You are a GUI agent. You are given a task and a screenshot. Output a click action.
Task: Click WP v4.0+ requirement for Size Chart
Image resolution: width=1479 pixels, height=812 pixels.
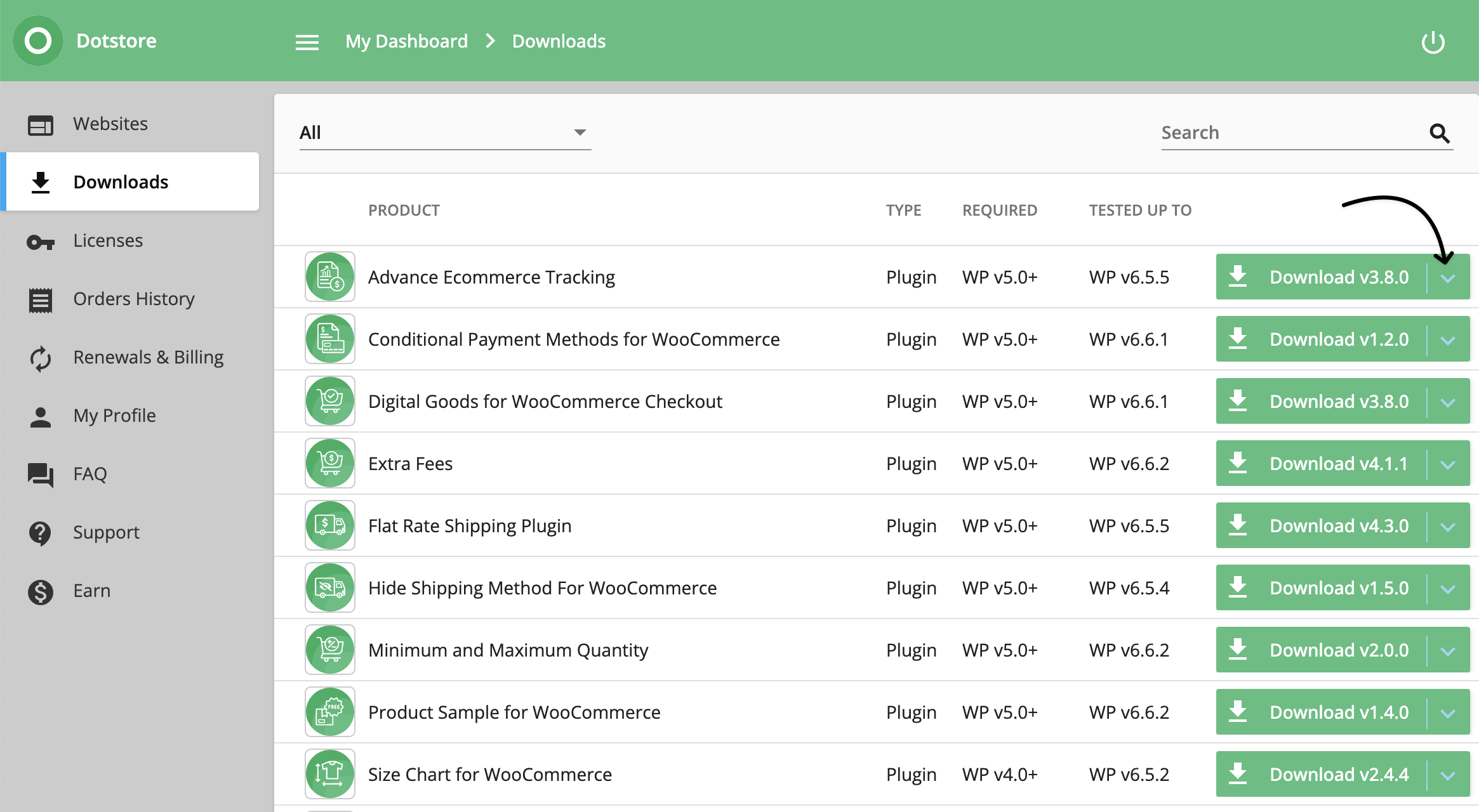(1000, 775)
